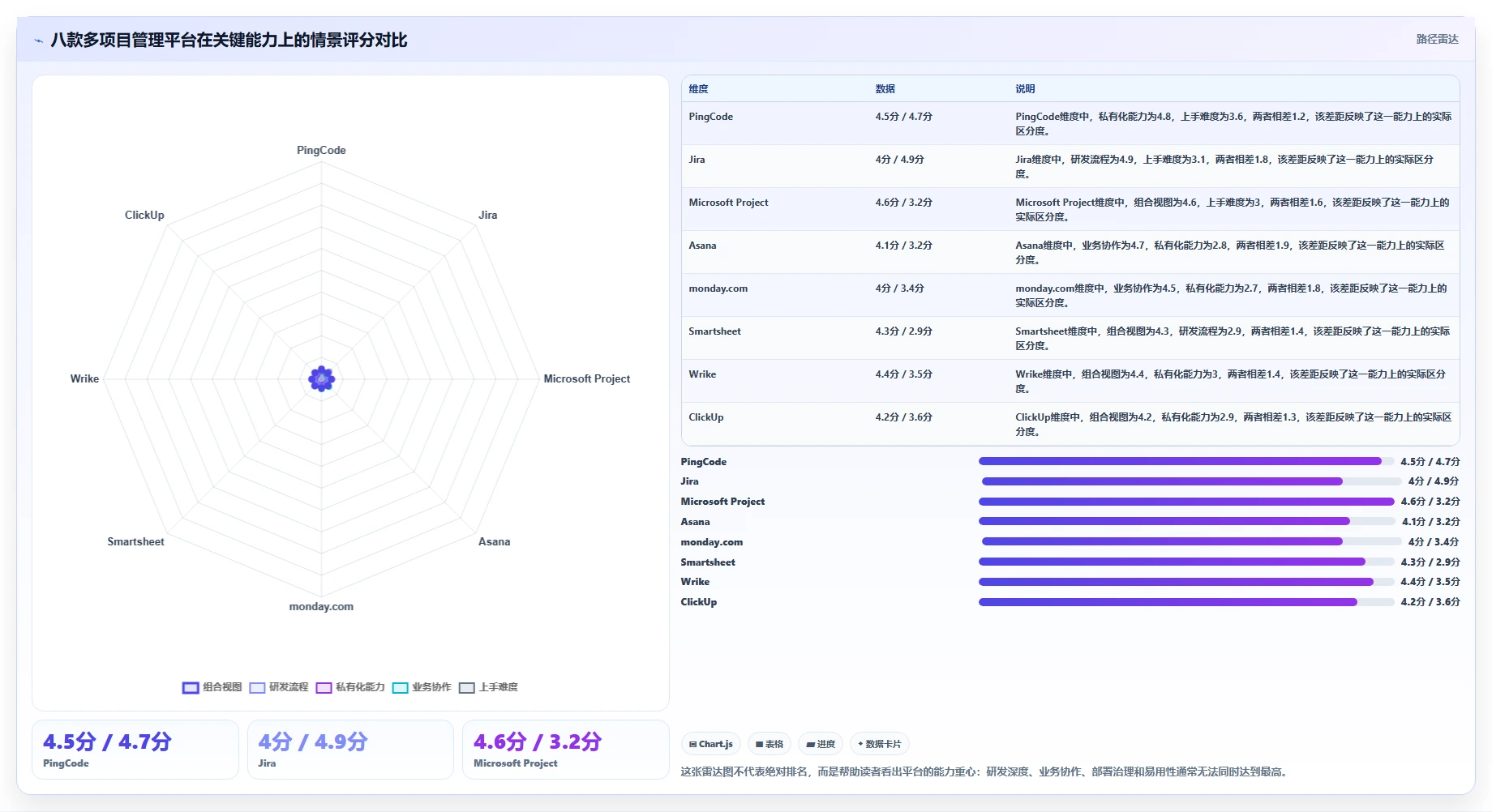Click the PingCode progress bar
Viewport: 1492px width, 812px height.
pos(1186,461)
